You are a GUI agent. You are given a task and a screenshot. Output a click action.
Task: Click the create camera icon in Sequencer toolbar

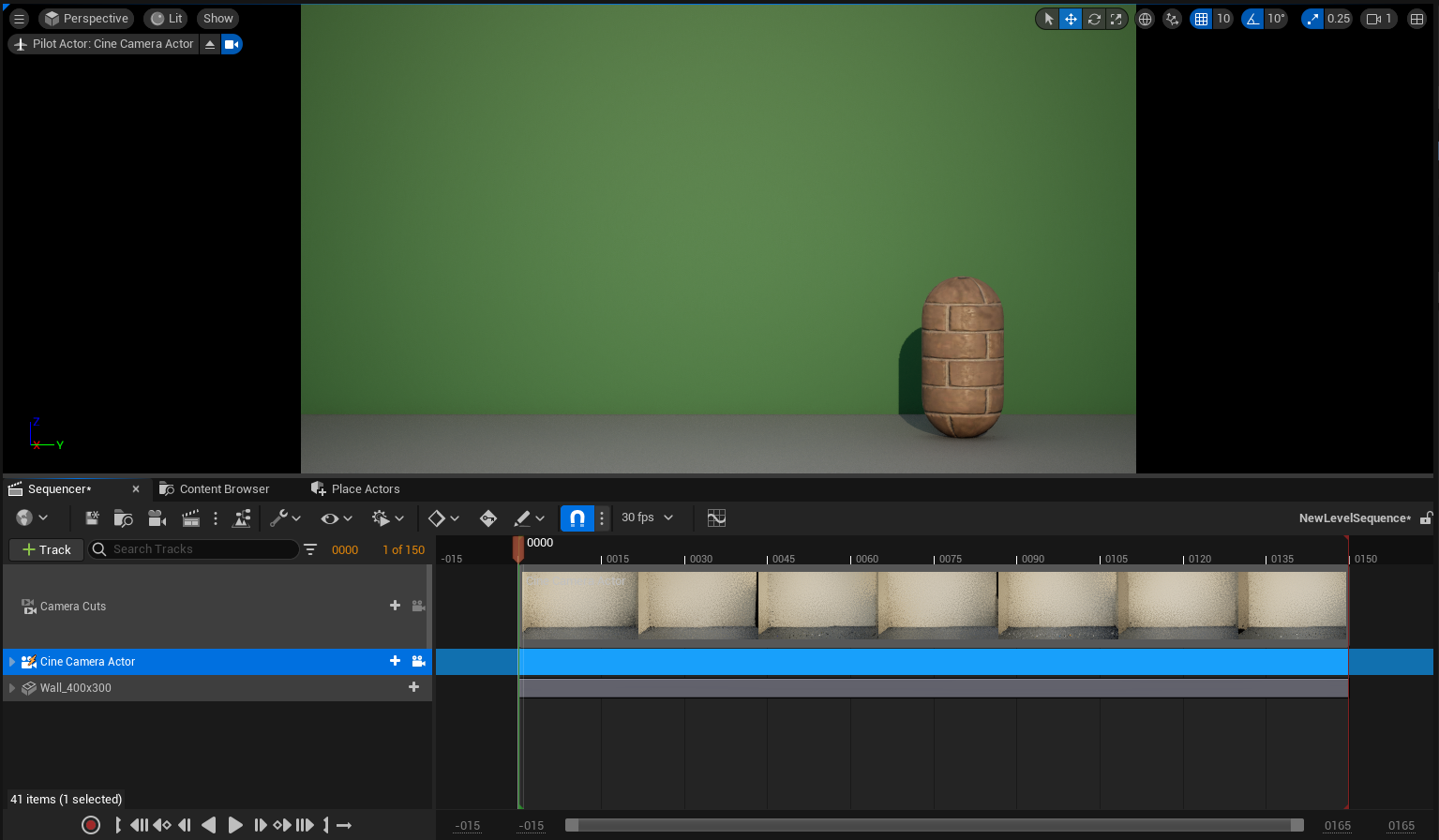click(x=157, y=518)
